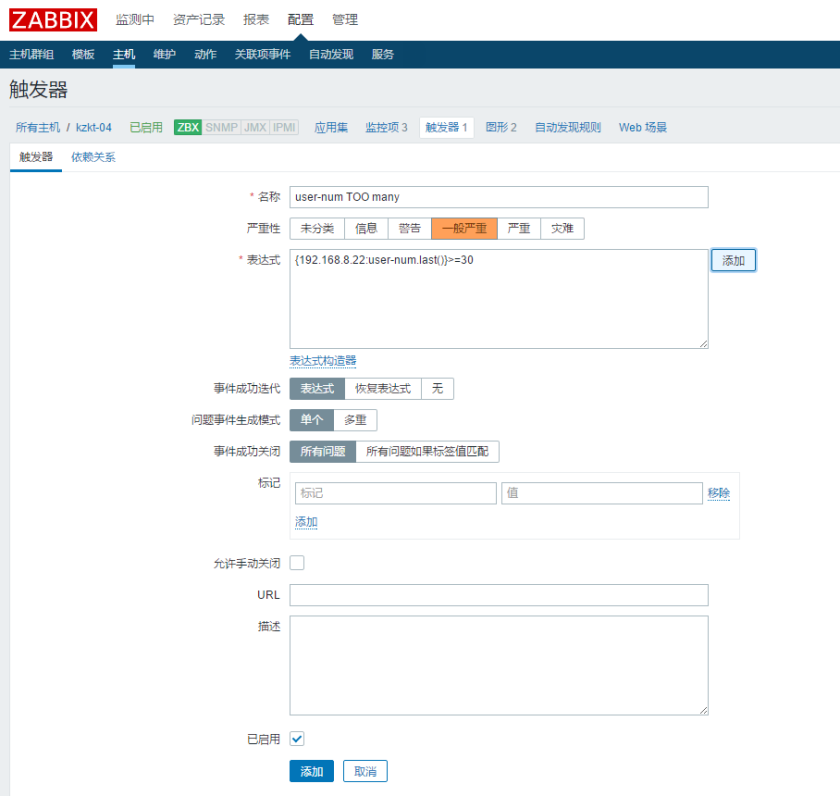Click 移除 to remove the tag row
The image size is (840, 796).
(719, 493)
